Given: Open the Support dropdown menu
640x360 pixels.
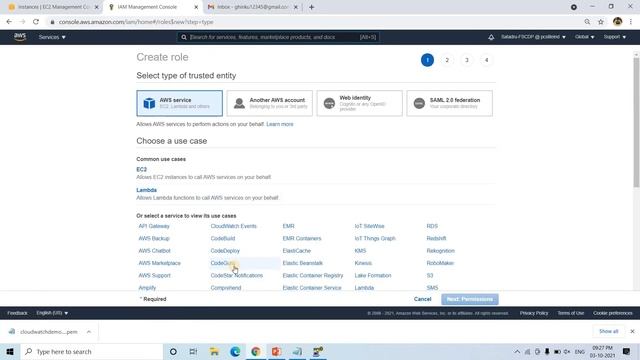Looking at the screenshot, I should point(615,37).
